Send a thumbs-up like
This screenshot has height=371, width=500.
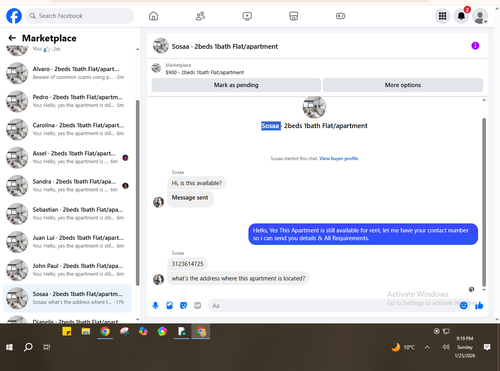coord(479,305)
